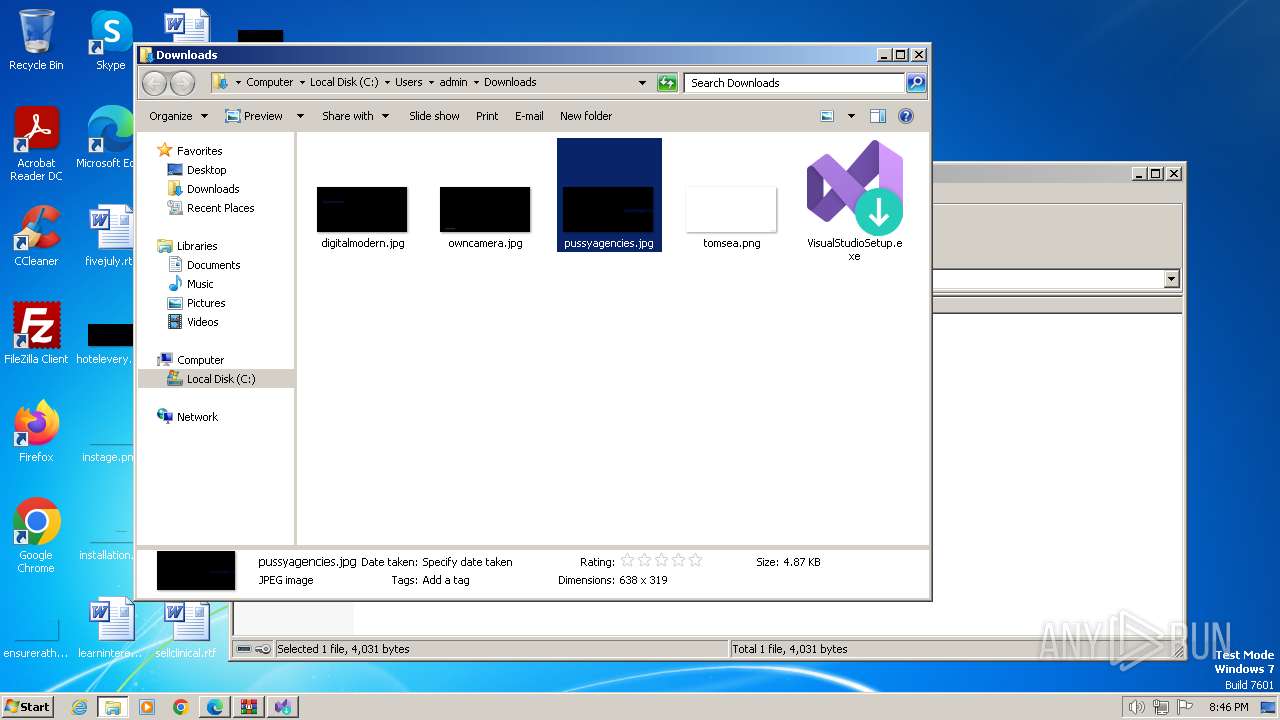Expand address bar history dropdown arrow

click(x=642, y=83)
